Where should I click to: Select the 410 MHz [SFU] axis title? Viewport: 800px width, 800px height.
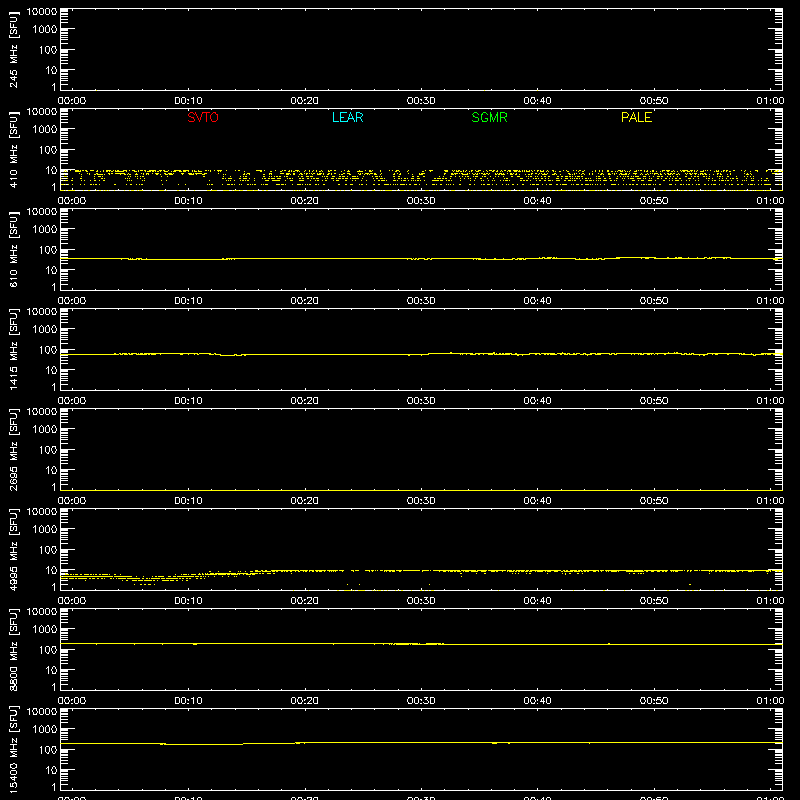(13, 150)
